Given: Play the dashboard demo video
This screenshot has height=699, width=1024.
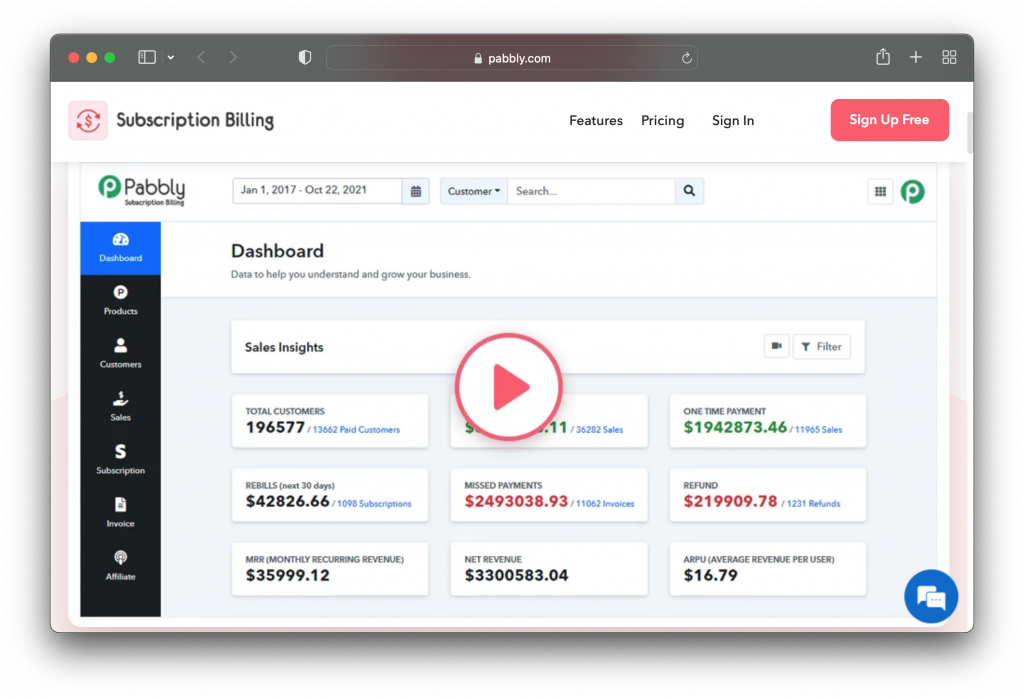Looking at the screenshot, I should point(509,387).
